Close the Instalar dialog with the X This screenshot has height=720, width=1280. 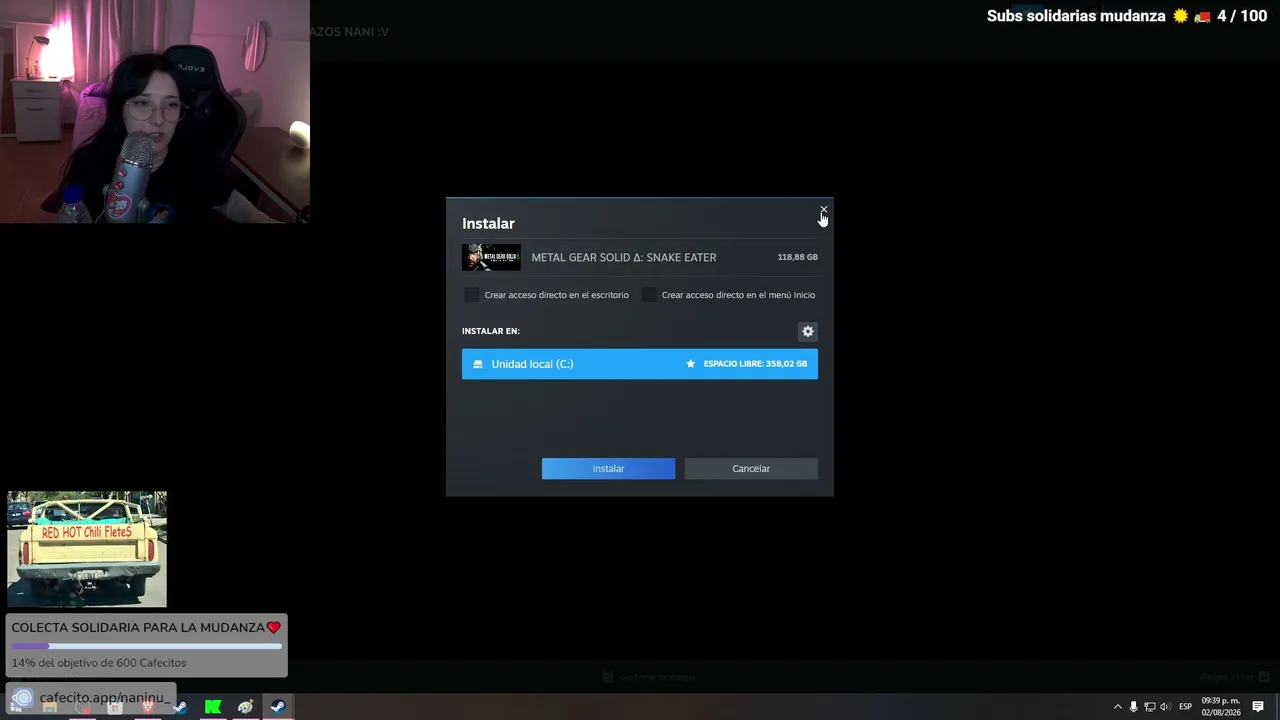[823, 211]
